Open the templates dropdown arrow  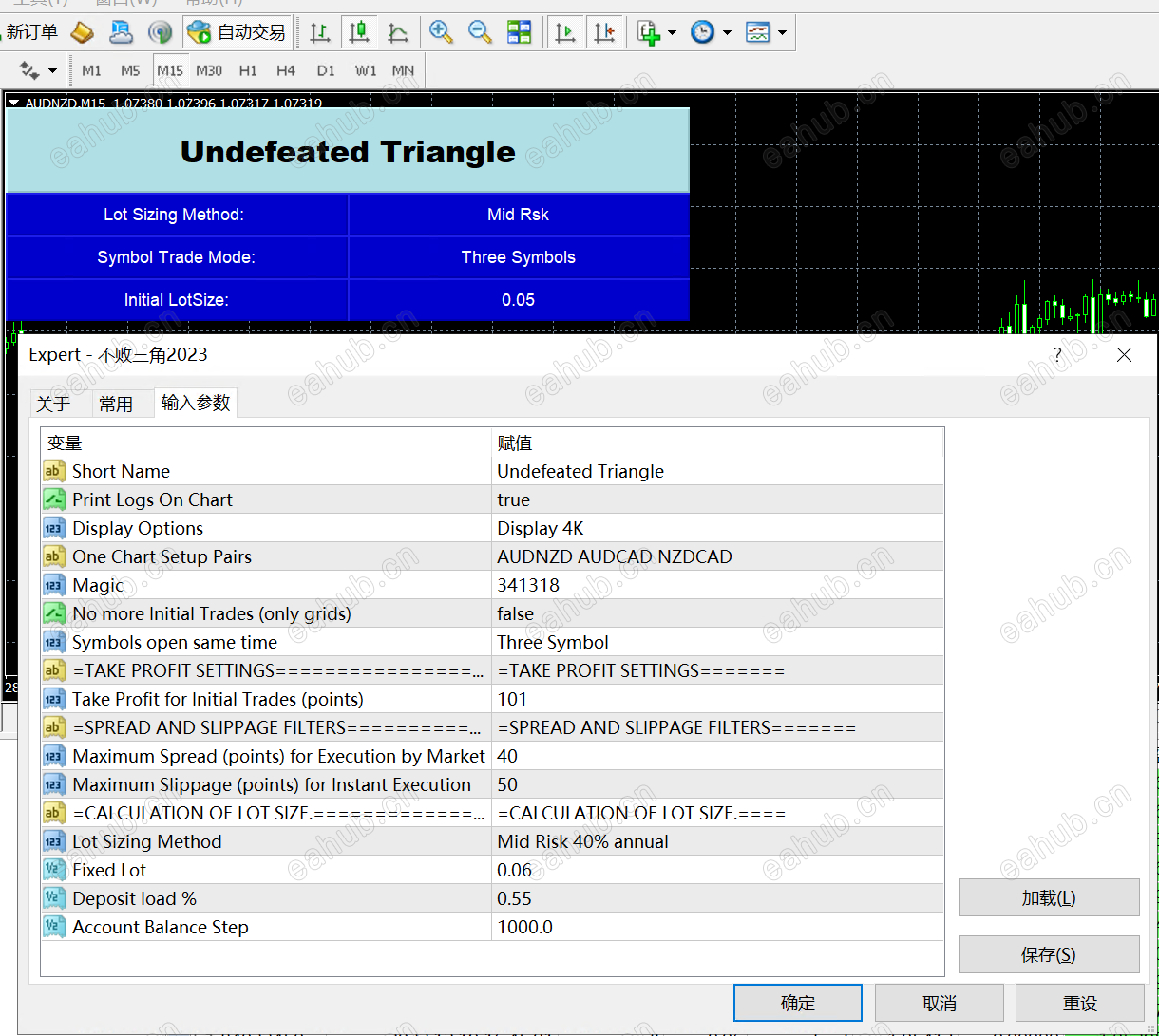click(783, 32)
